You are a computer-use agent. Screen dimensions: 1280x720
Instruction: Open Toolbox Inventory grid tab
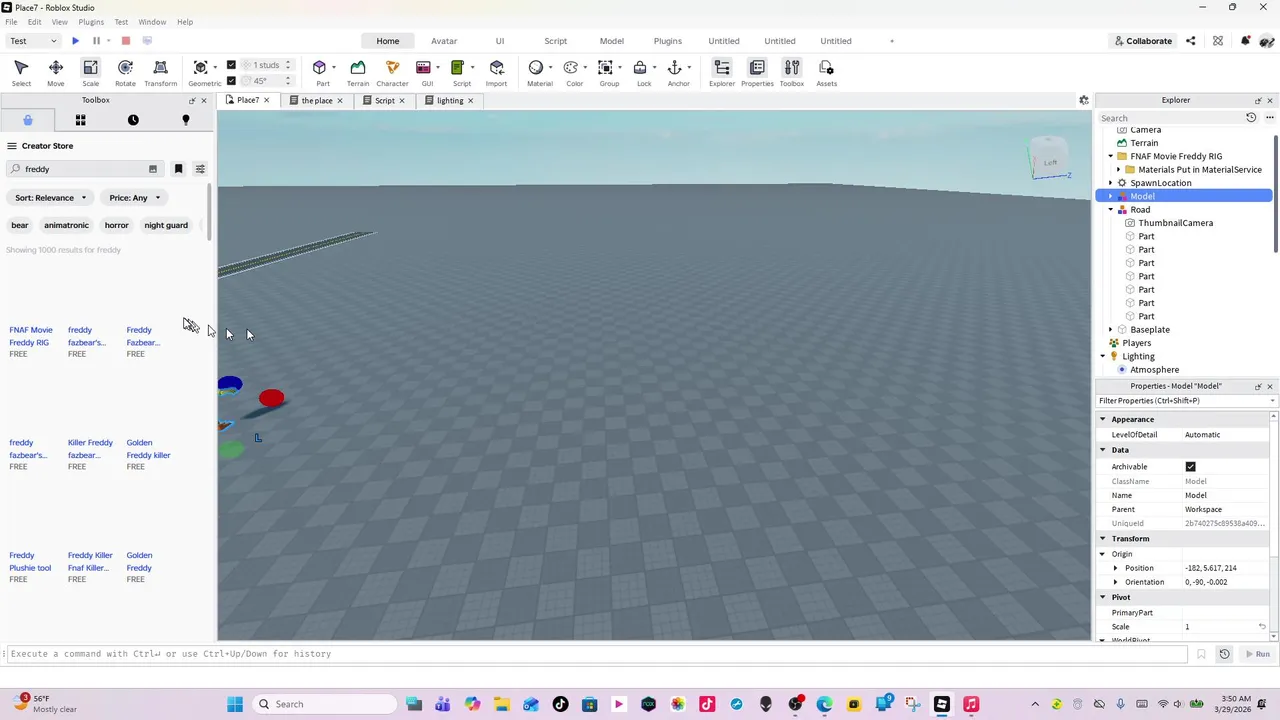coord(80,120)
